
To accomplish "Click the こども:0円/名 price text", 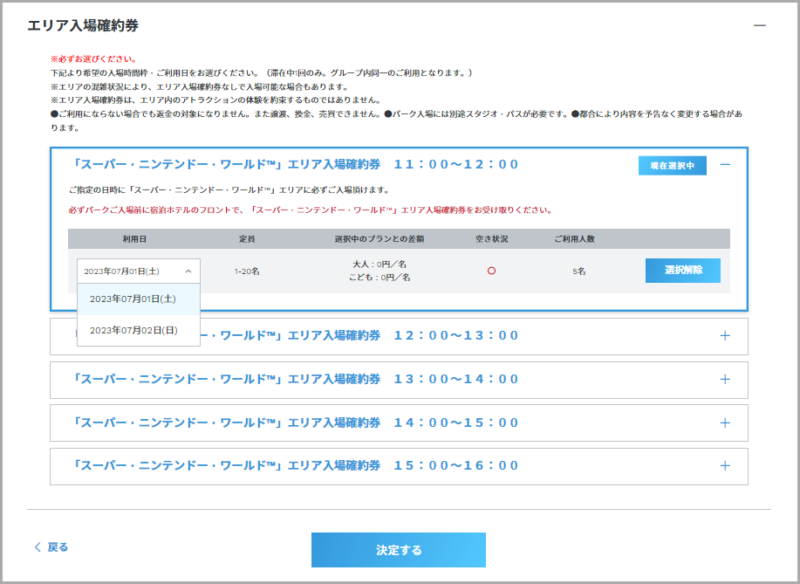I will (x=380, y=277).
